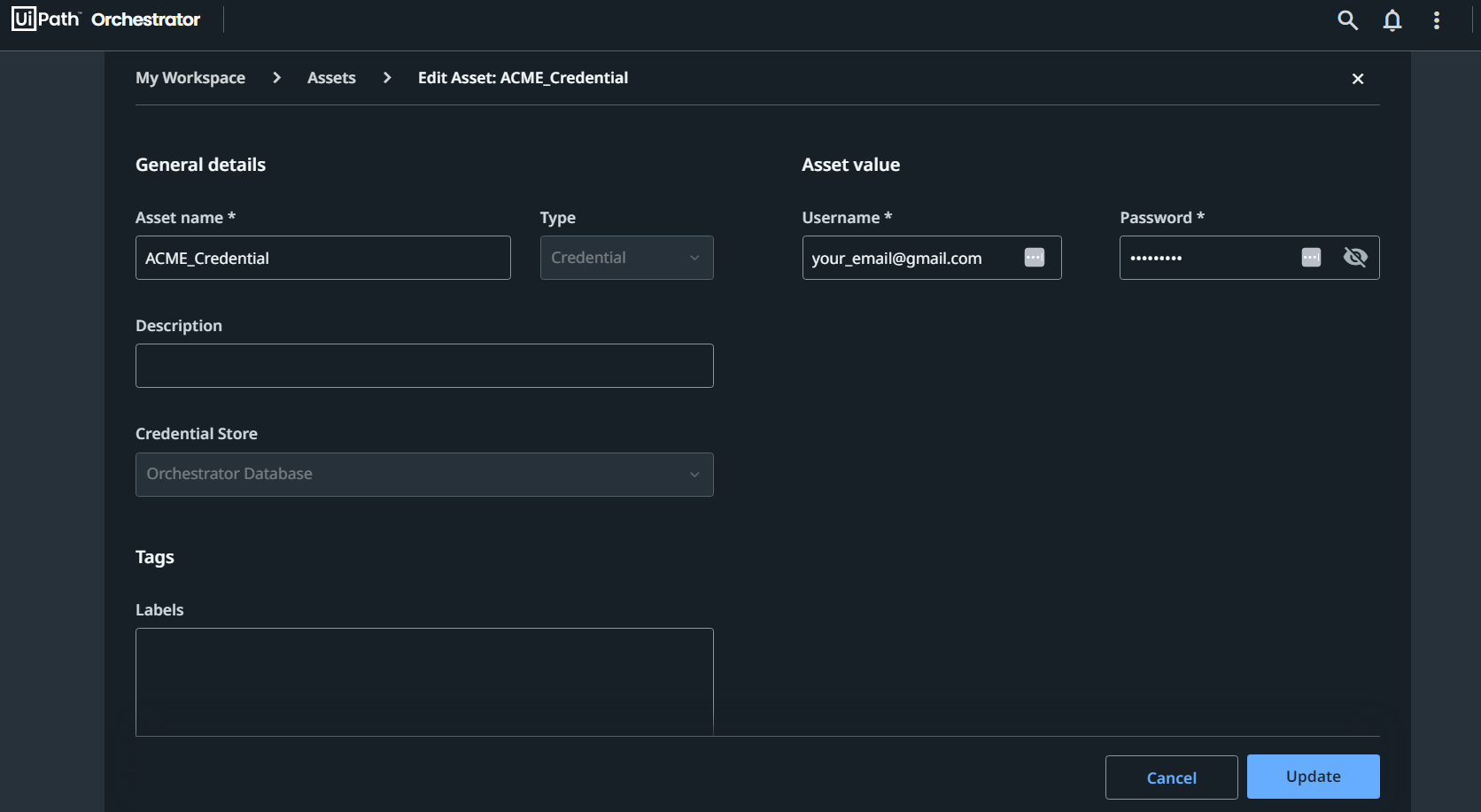
Task: Select the Username email text
Action: (896, 258)
